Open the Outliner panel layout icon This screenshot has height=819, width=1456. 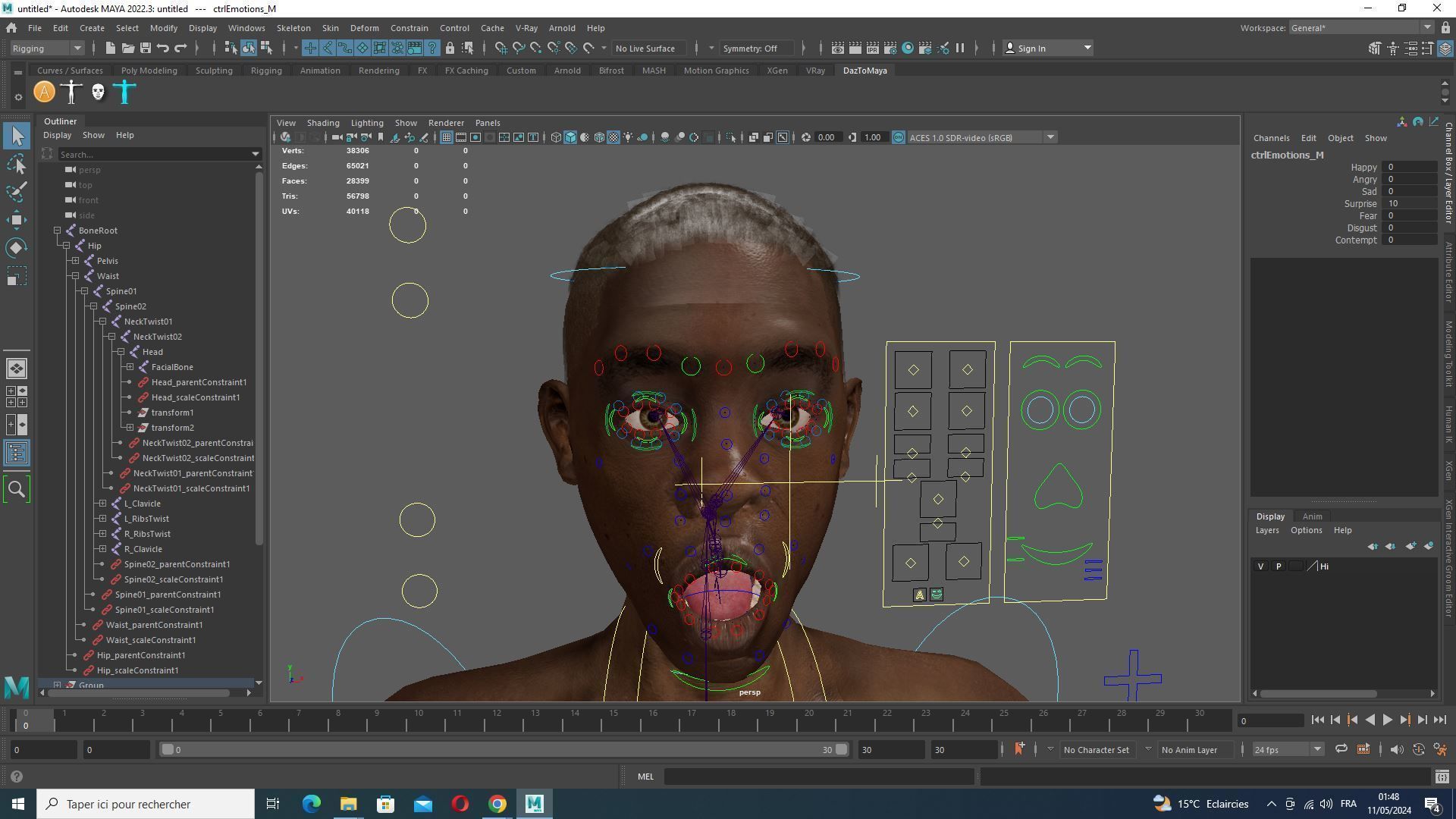(17, 453)
